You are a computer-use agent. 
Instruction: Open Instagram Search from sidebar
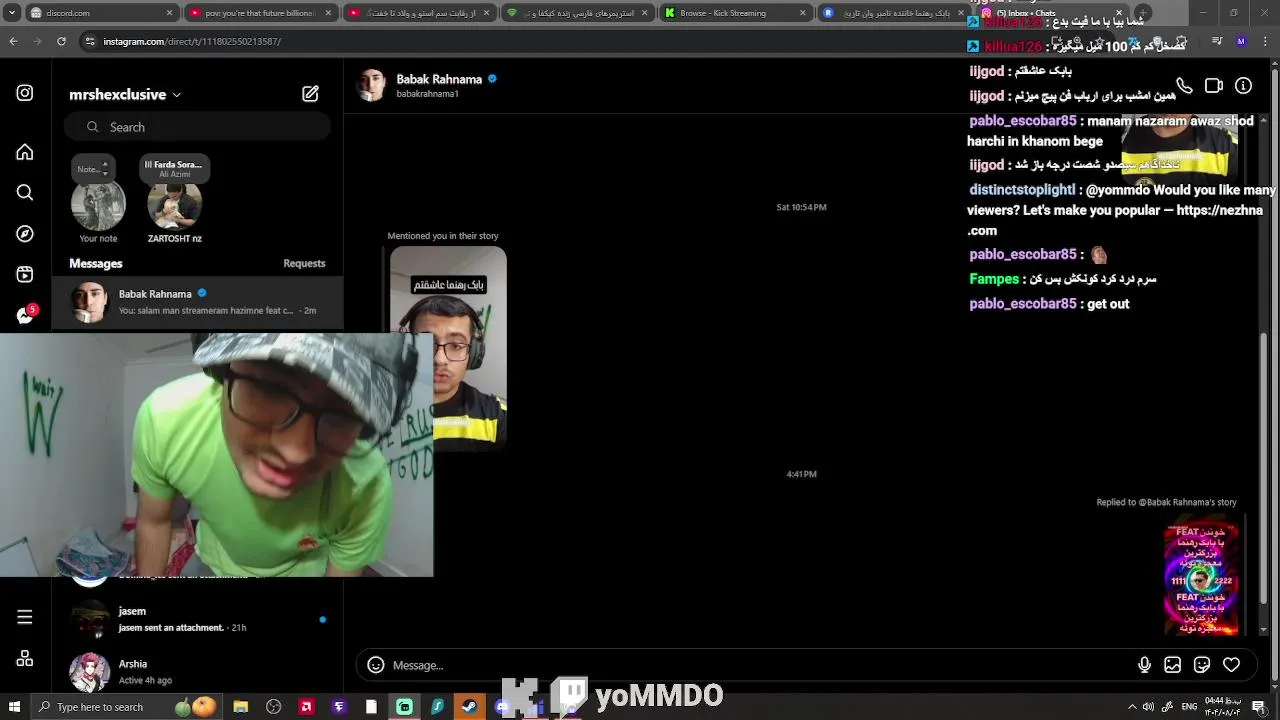click(25, 193)
